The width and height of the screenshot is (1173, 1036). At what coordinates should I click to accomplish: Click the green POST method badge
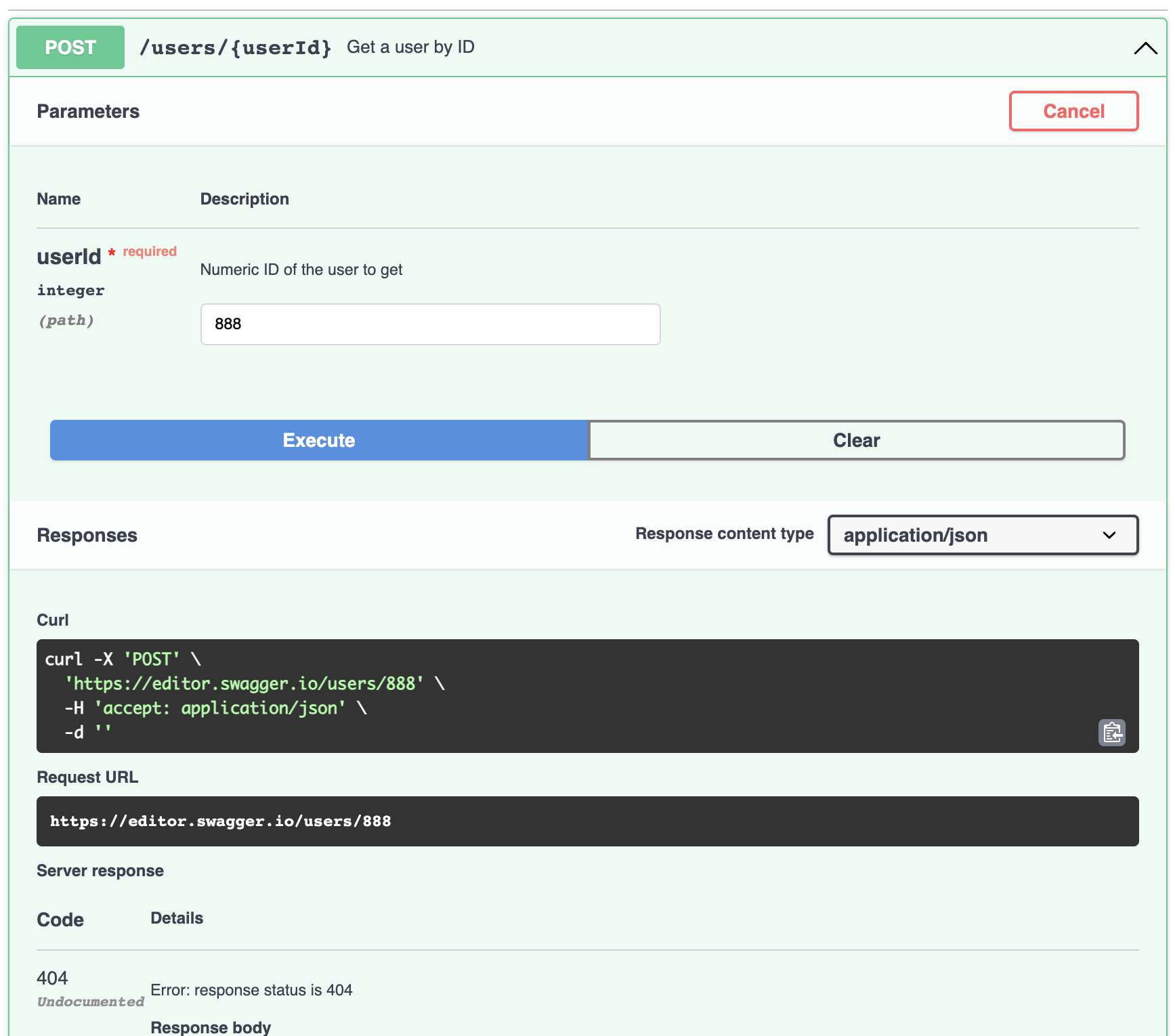coord(70,47)
